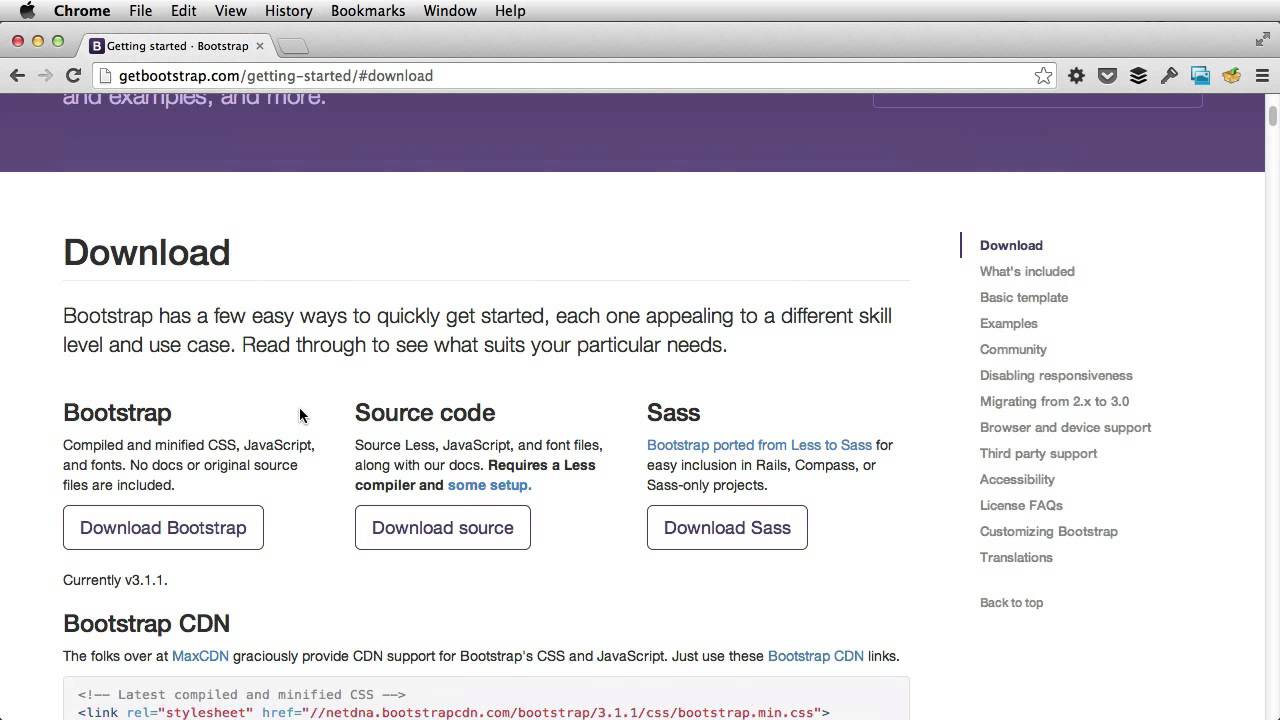Jump to Accessibility in sidebar
The width and height of the screenshot is (1280, 720).
(x=1017, y=479)
